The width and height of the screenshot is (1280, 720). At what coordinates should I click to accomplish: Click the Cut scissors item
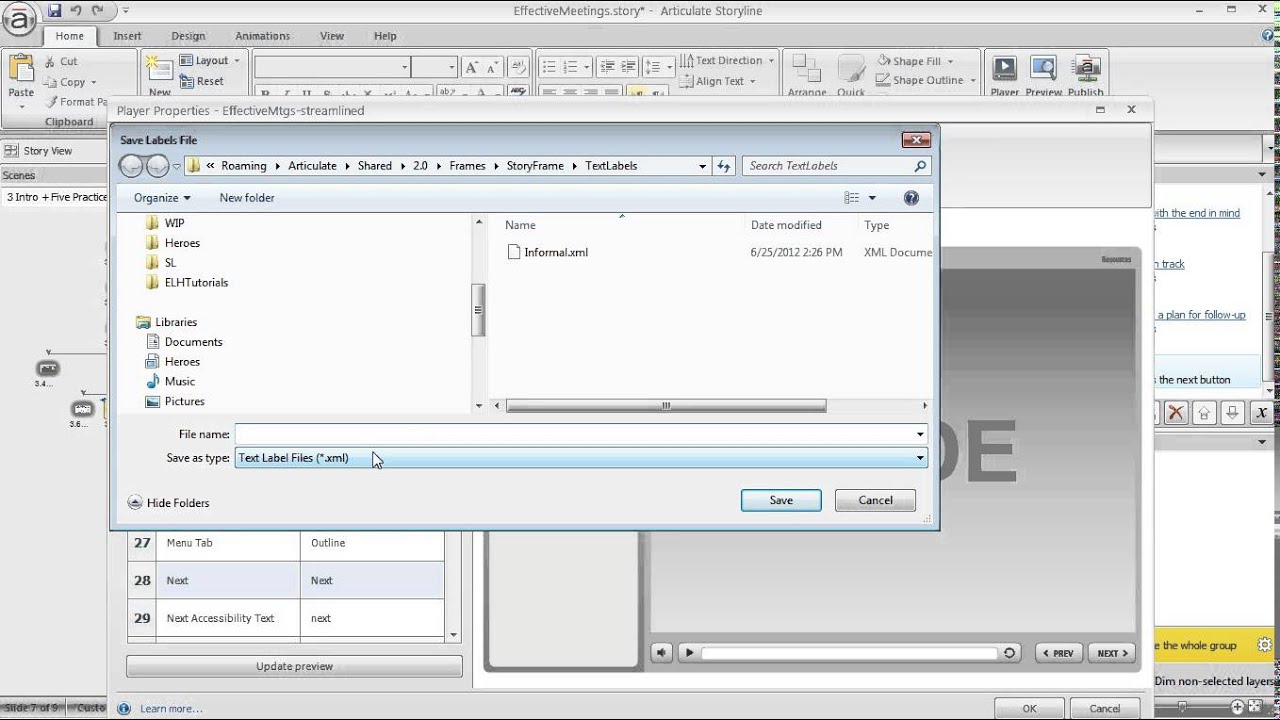click(61, 62)
